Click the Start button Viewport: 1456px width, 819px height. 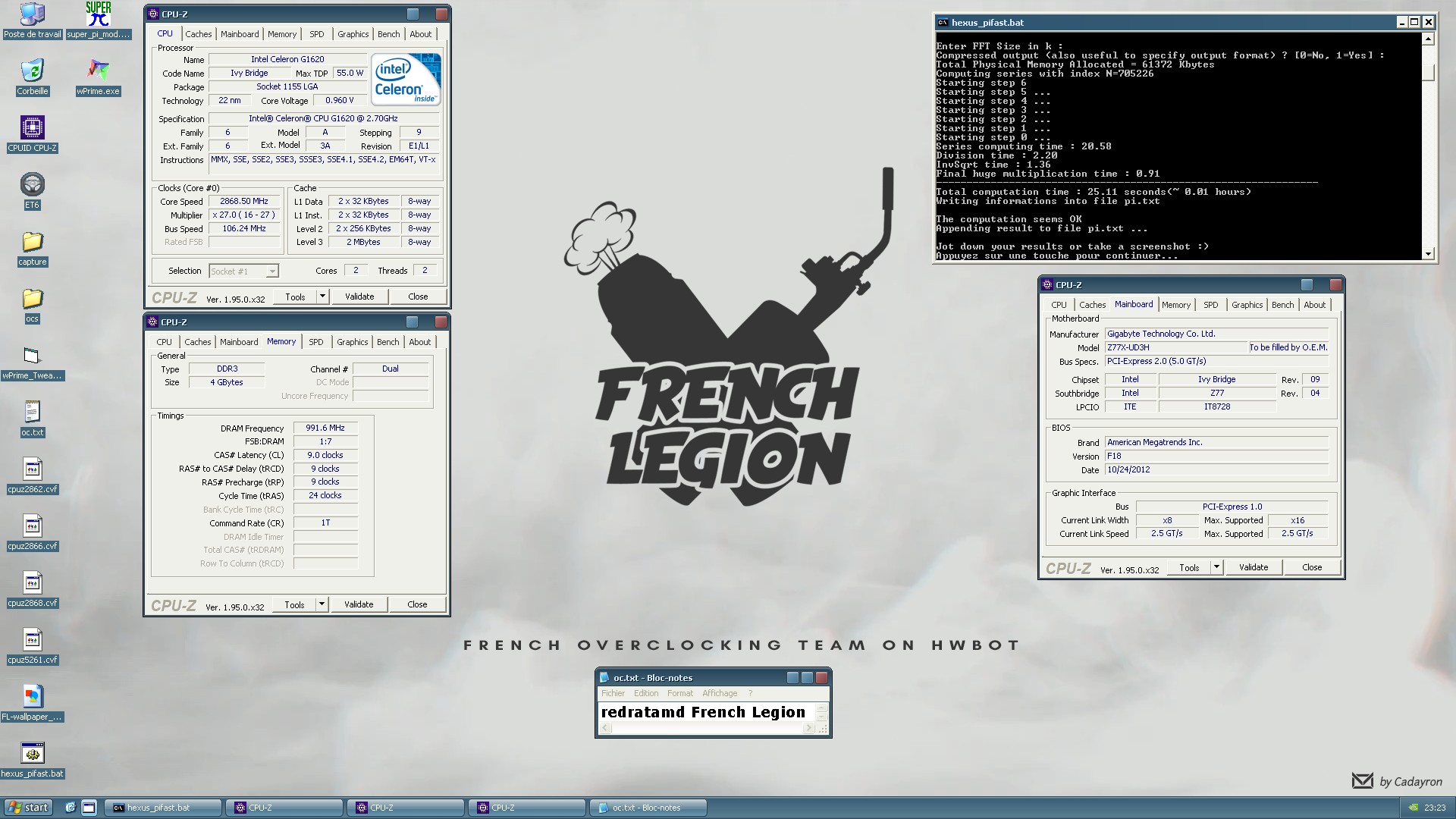27,808
